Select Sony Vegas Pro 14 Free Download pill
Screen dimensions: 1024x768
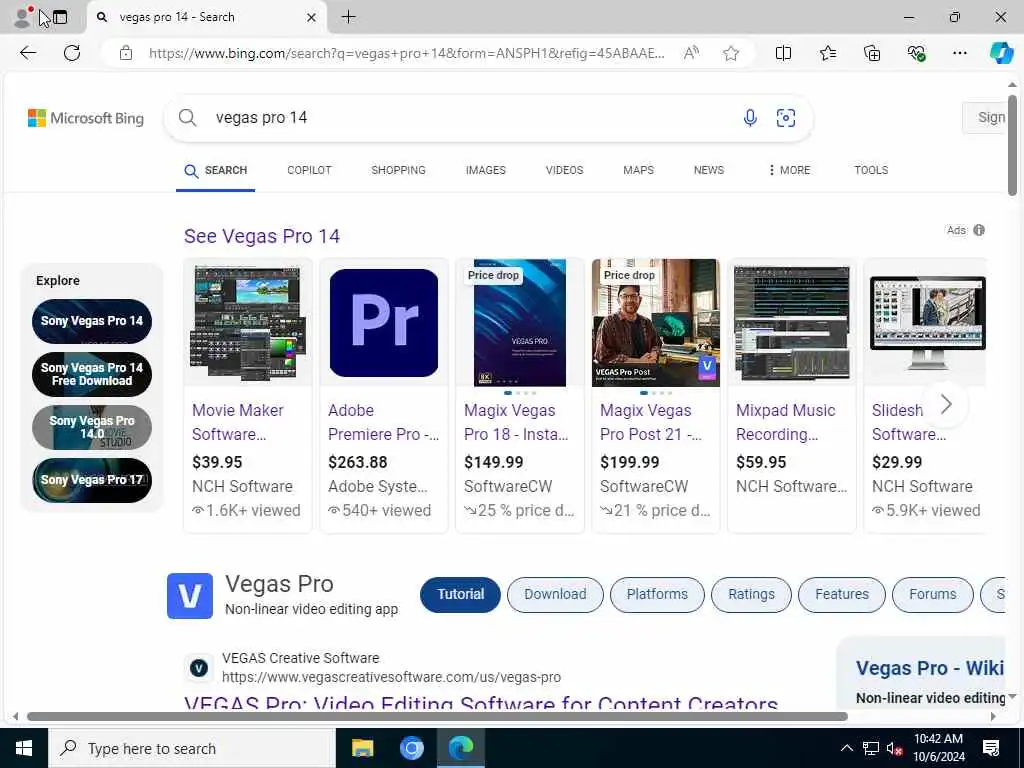tap(92, 374)
